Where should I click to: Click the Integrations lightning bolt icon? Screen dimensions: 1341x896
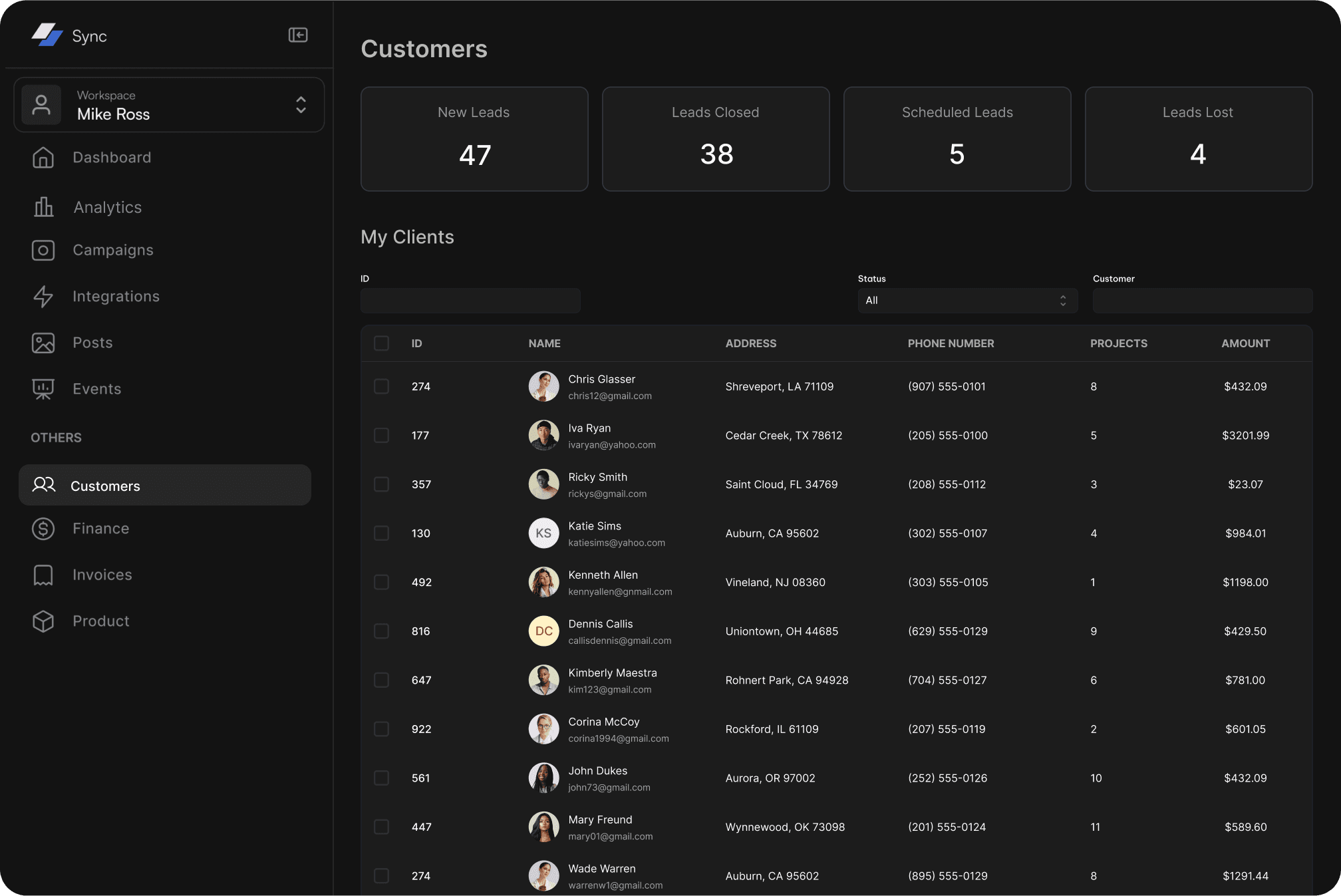(x=43, y=297)
